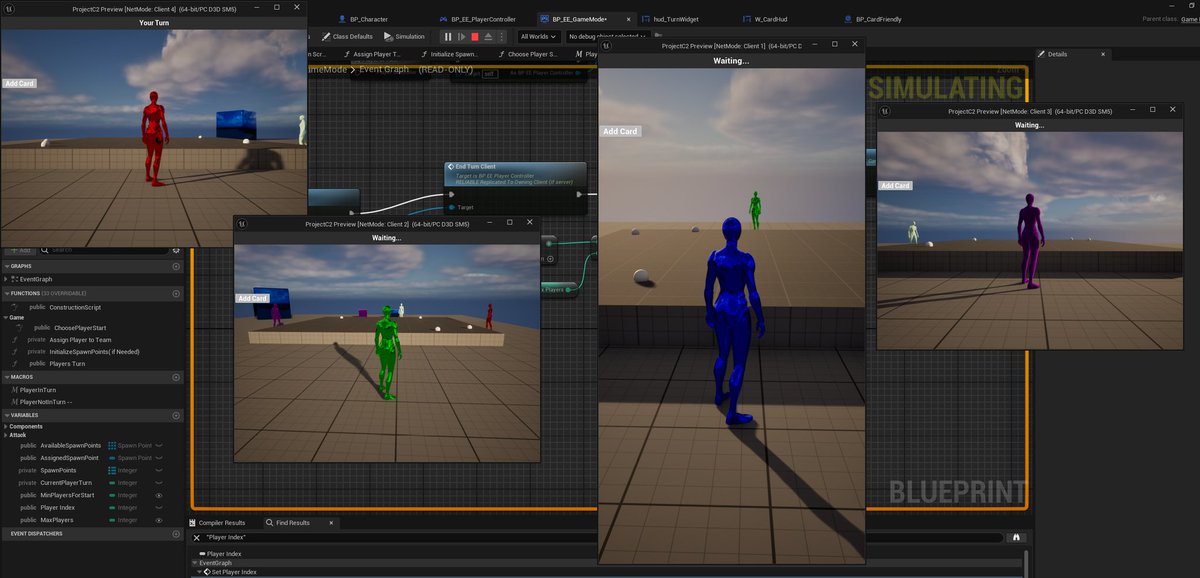The width and height of the screenshot is (1200, 578).
Task: Collapse the GRAPHS section
Action: coord(6,266)
